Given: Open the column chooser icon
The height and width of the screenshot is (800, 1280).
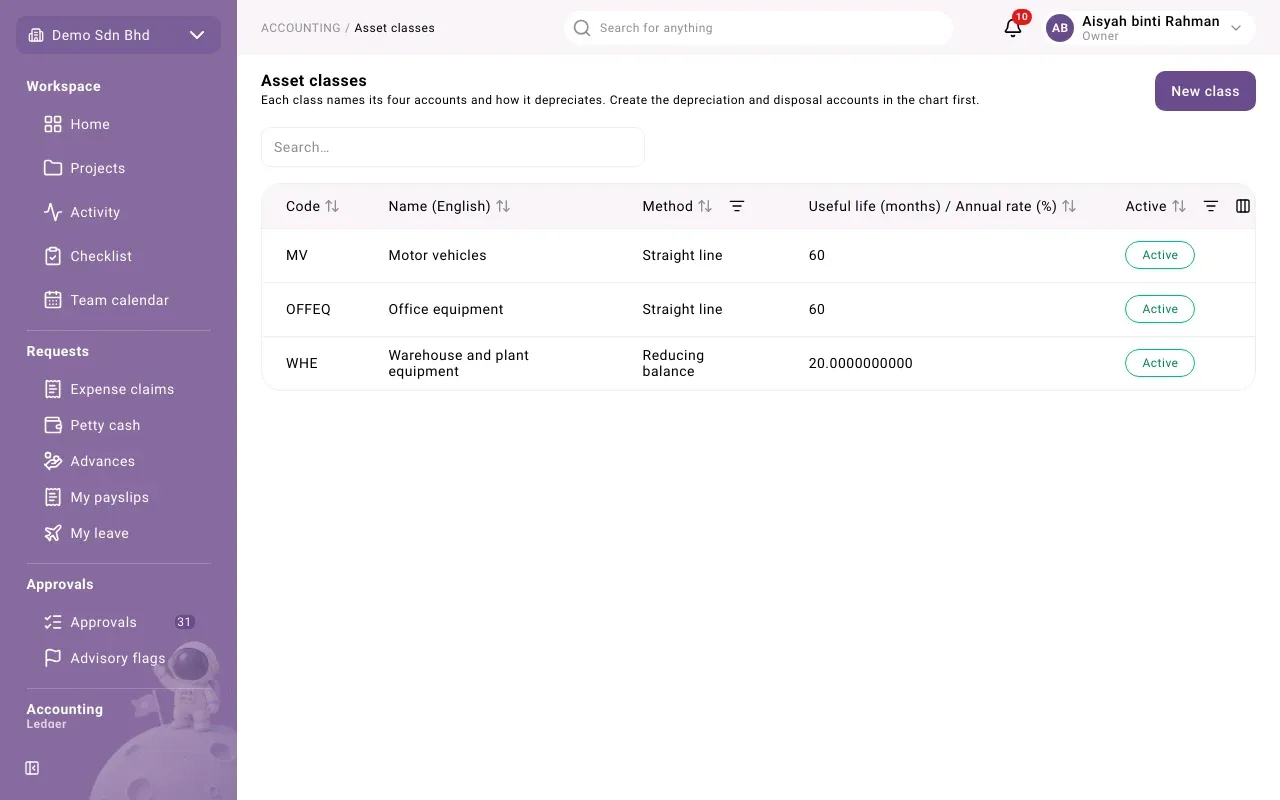Looking at the screenshot, I should [x=1243, y=206].
